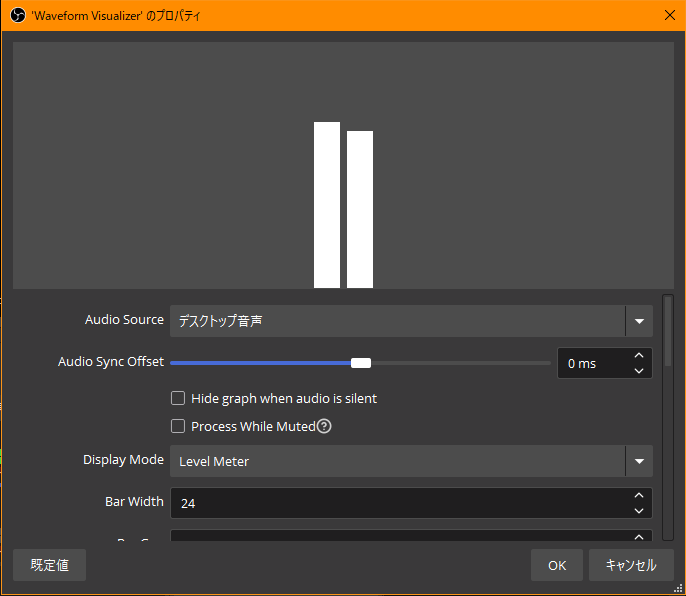
Task: Enable Hide graph when audio is silent
Action: tap(178, 398)
